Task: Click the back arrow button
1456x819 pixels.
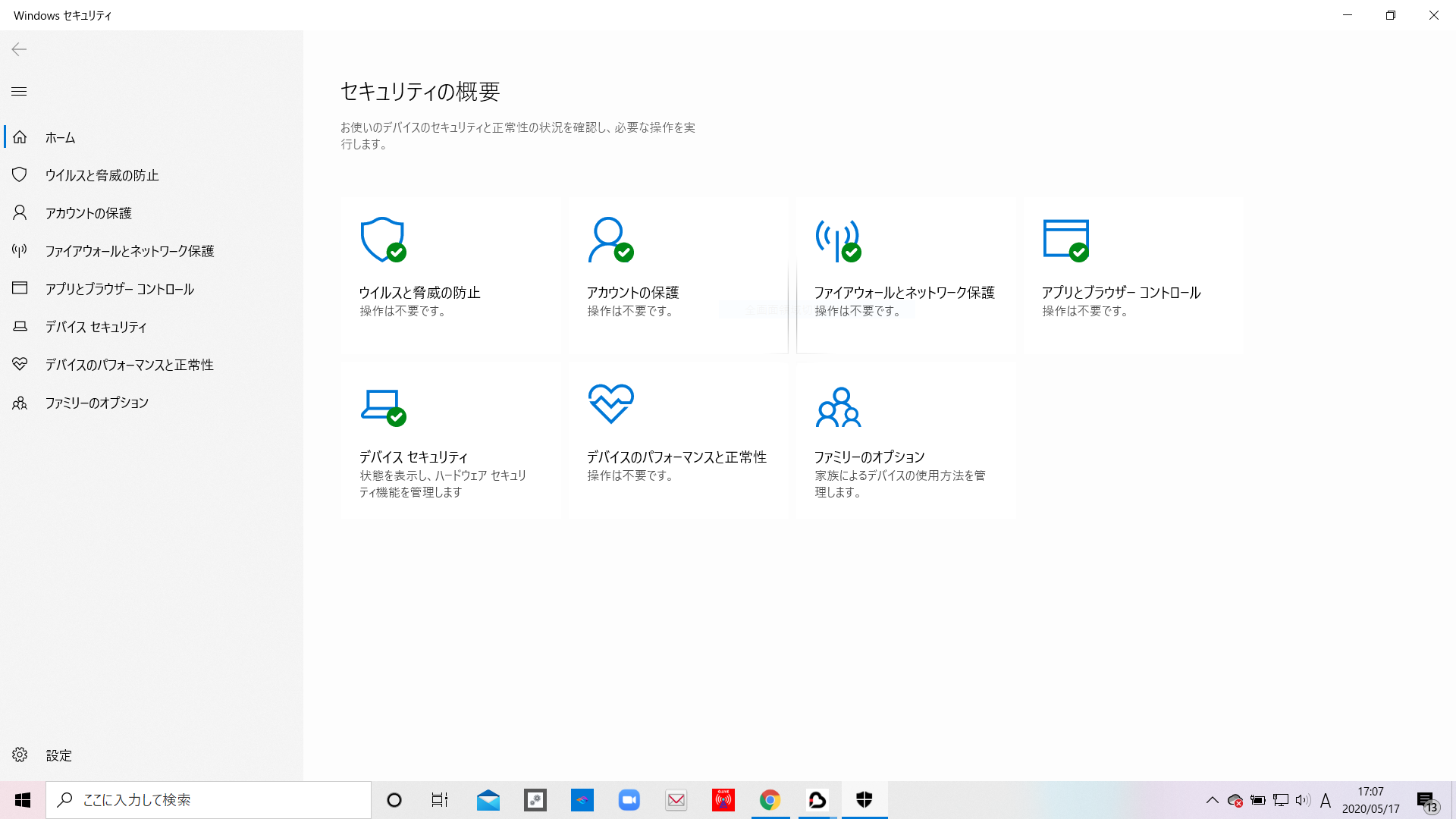Action: [19, 49]
